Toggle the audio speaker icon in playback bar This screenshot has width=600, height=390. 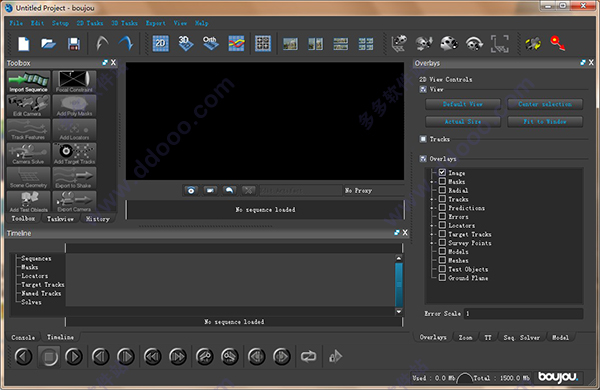(x=335, y=357)
